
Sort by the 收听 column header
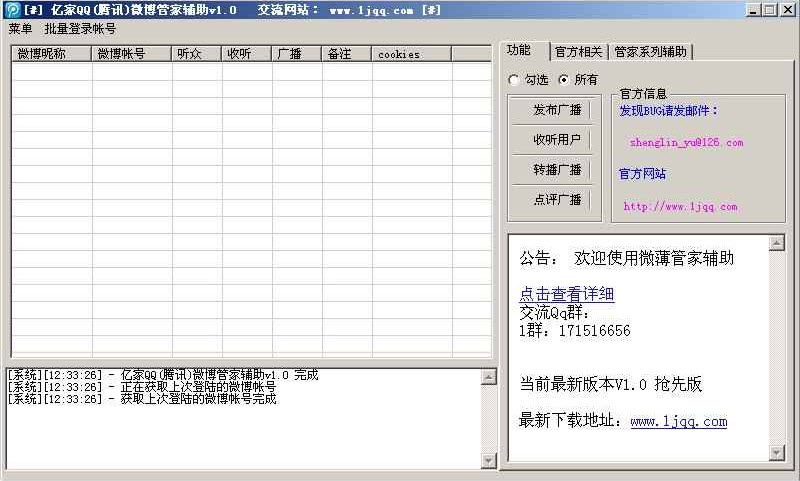[x=246, y=54]
